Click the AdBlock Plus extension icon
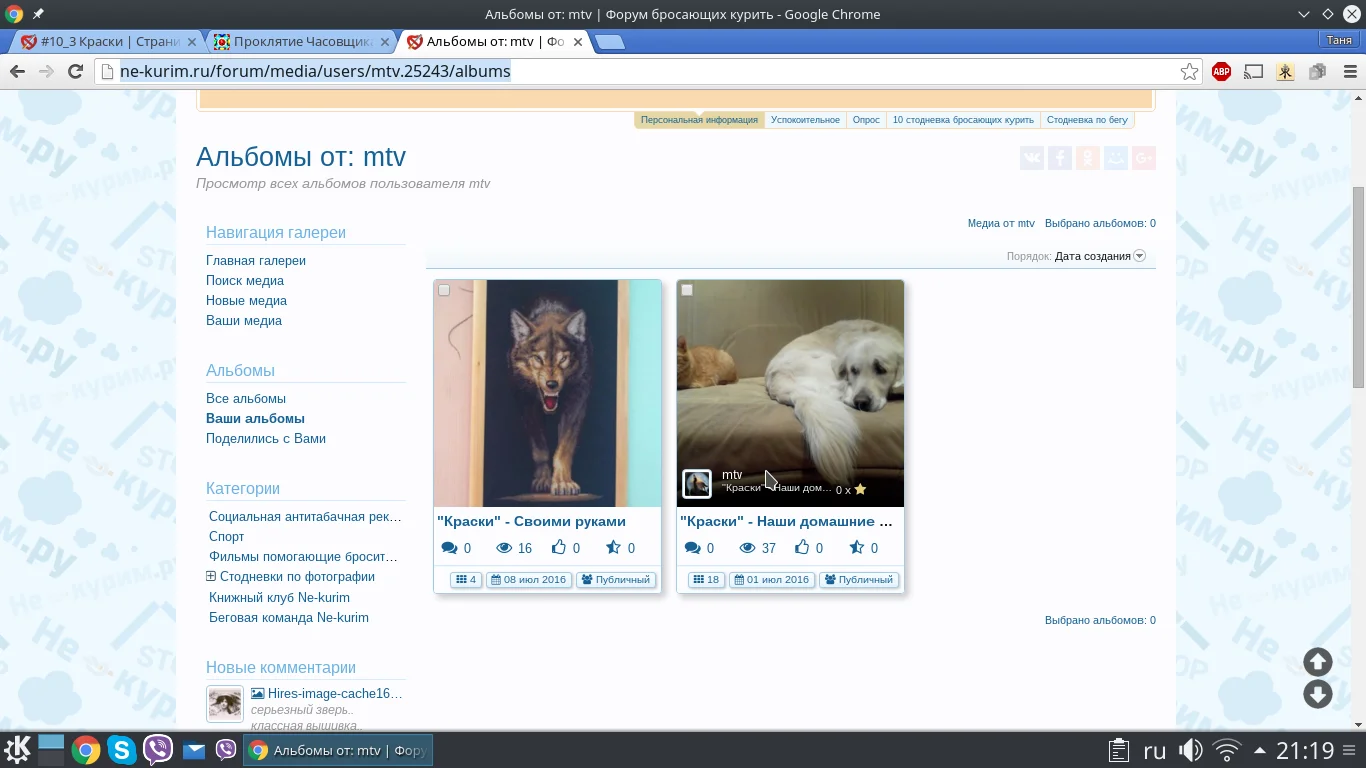This screenshot has width=1366, height=768. coord(1221,72)
